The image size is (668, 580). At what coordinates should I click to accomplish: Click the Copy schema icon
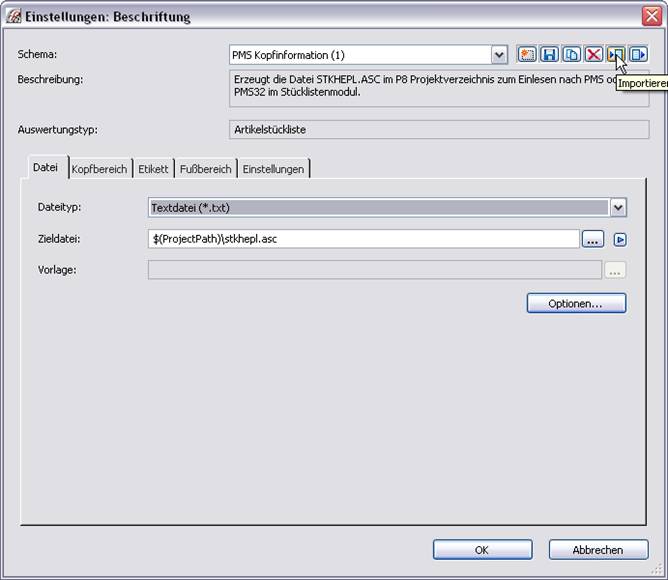click(x=571, y=55)
